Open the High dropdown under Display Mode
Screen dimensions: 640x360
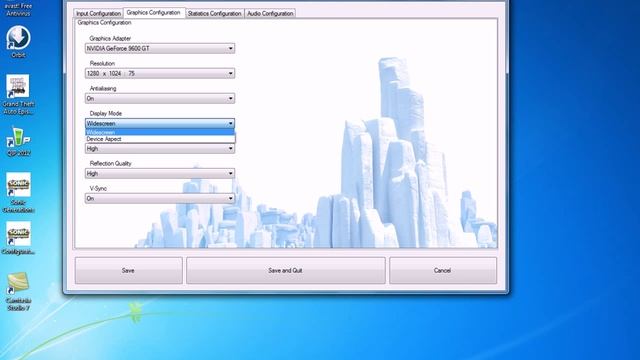pyautogui.click(x=160, y=149)
